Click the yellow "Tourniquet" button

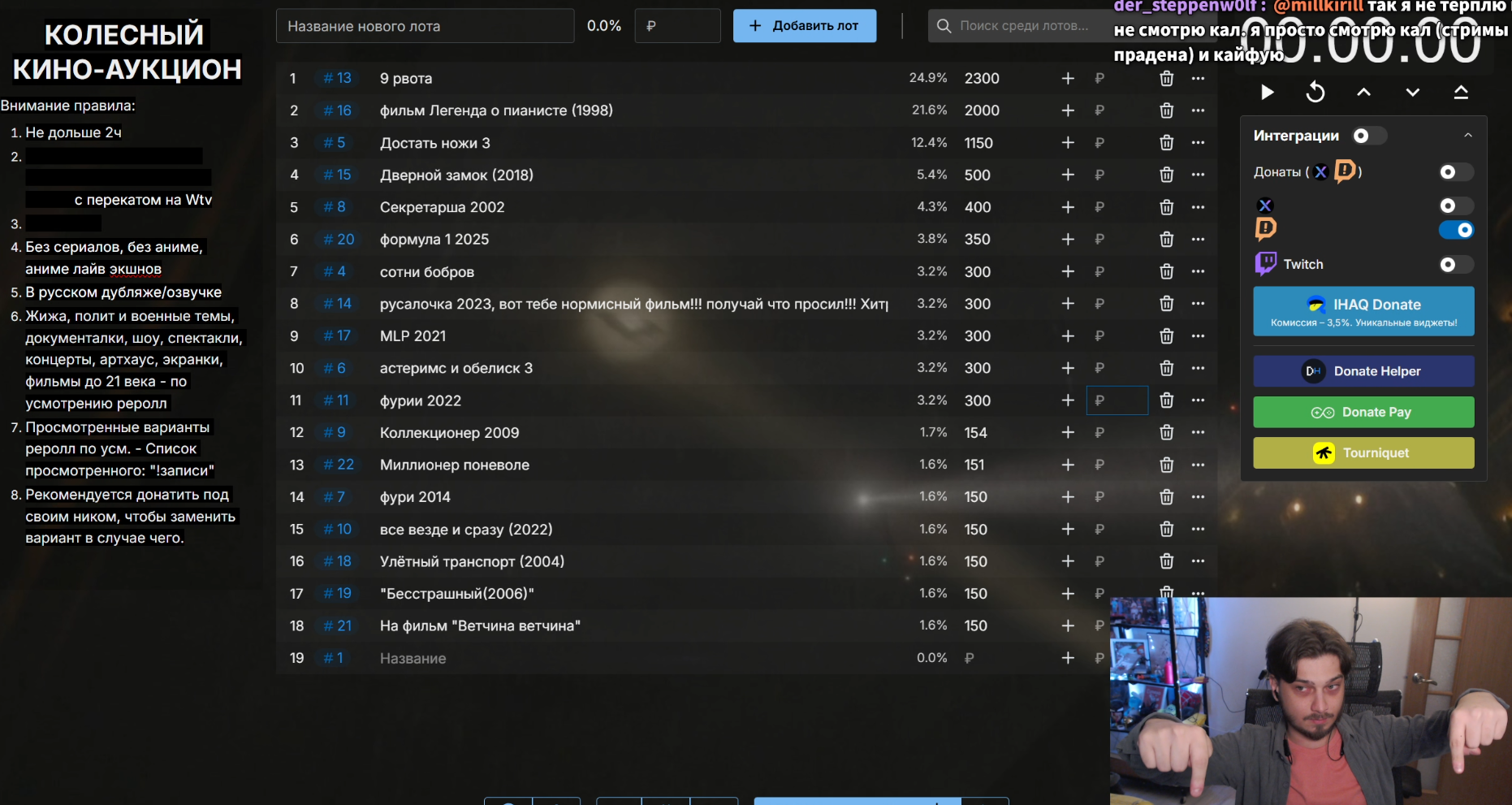[x=1363, y=452]
